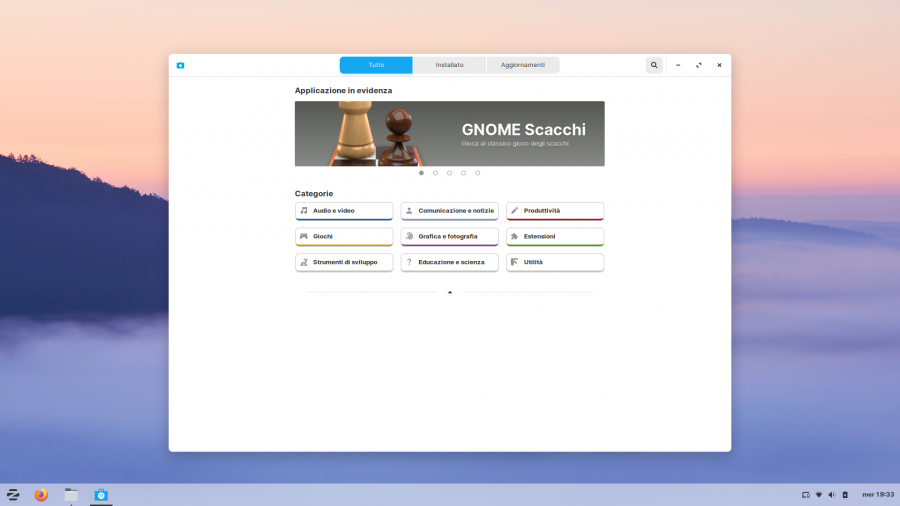Image resolution: width=900 pixels, height=506 pixels.
Task: Select the second carousel page dot
Action: [435, 173]
